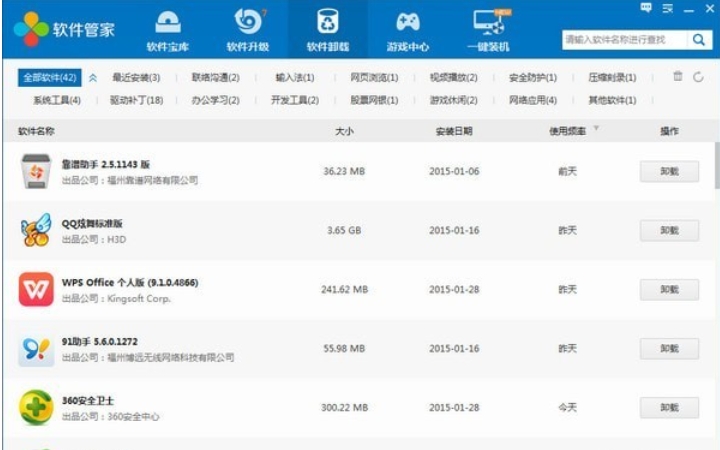Open the title bar main menu dropdown

click(669, 8)
